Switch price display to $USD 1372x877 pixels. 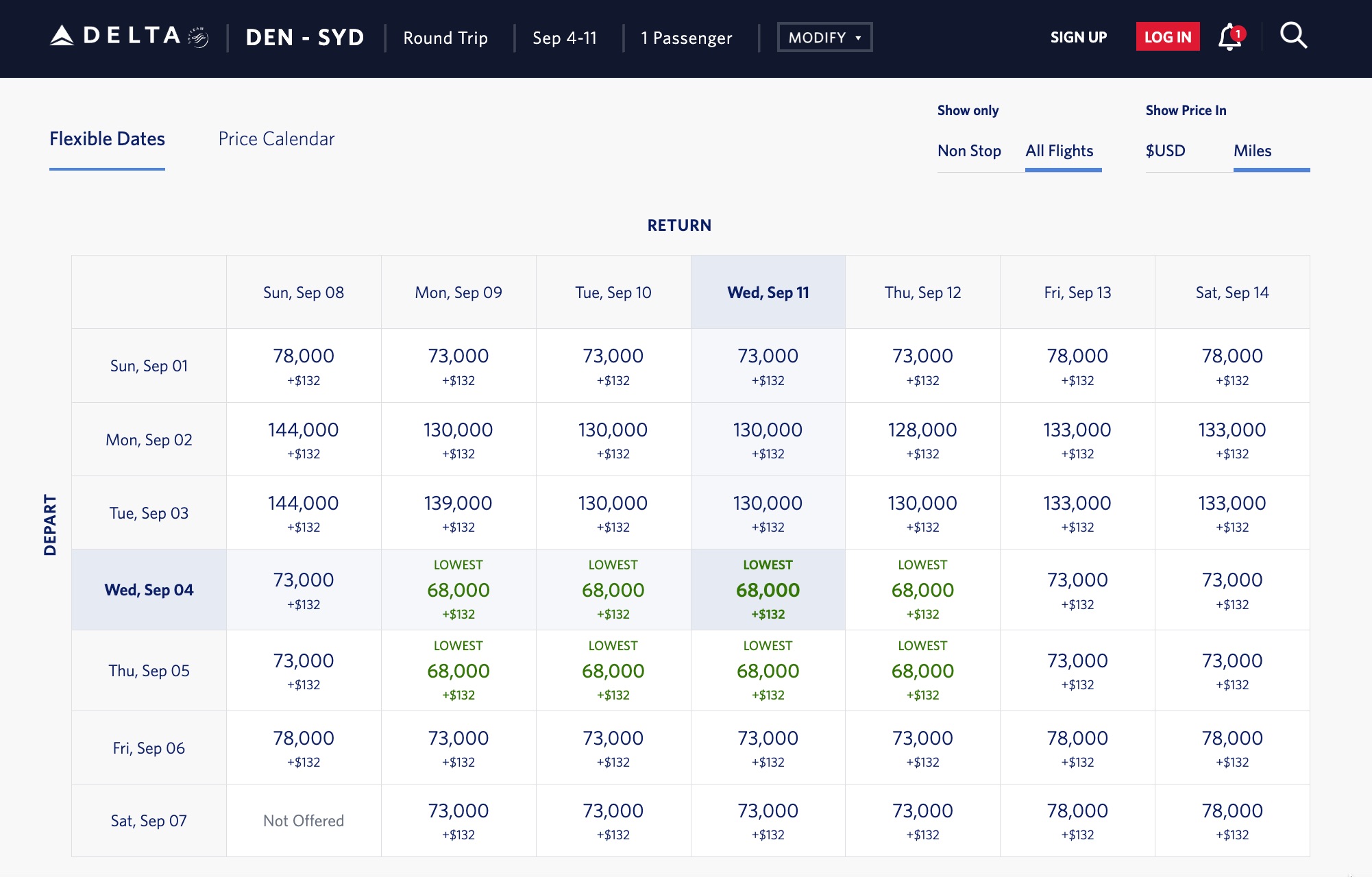tap(1164, 151)
